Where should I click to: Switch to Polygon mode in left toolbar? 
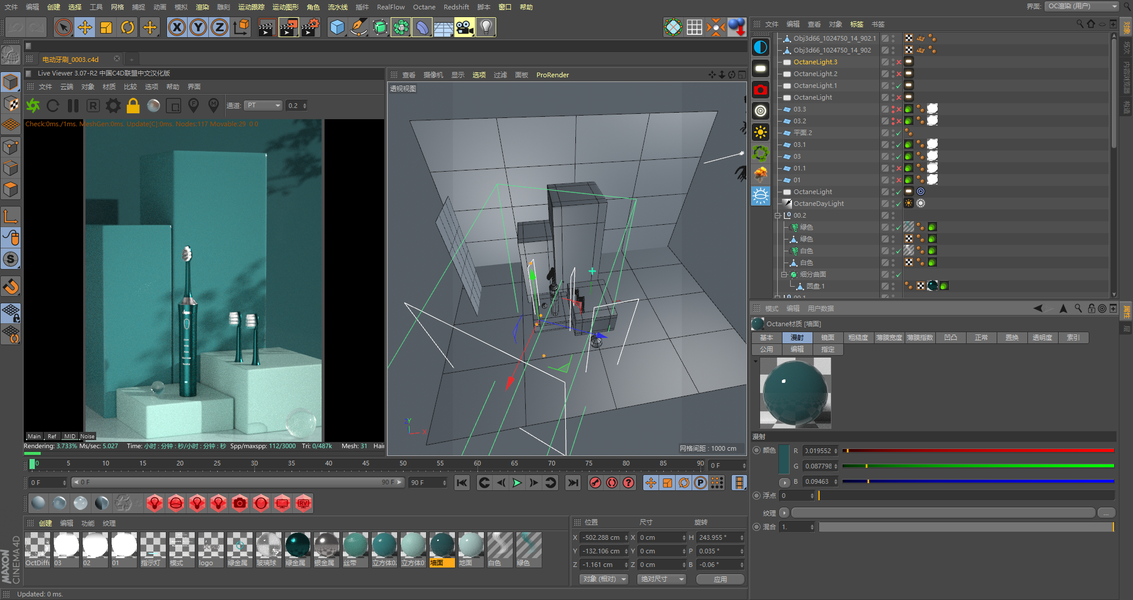coord(11,189)
